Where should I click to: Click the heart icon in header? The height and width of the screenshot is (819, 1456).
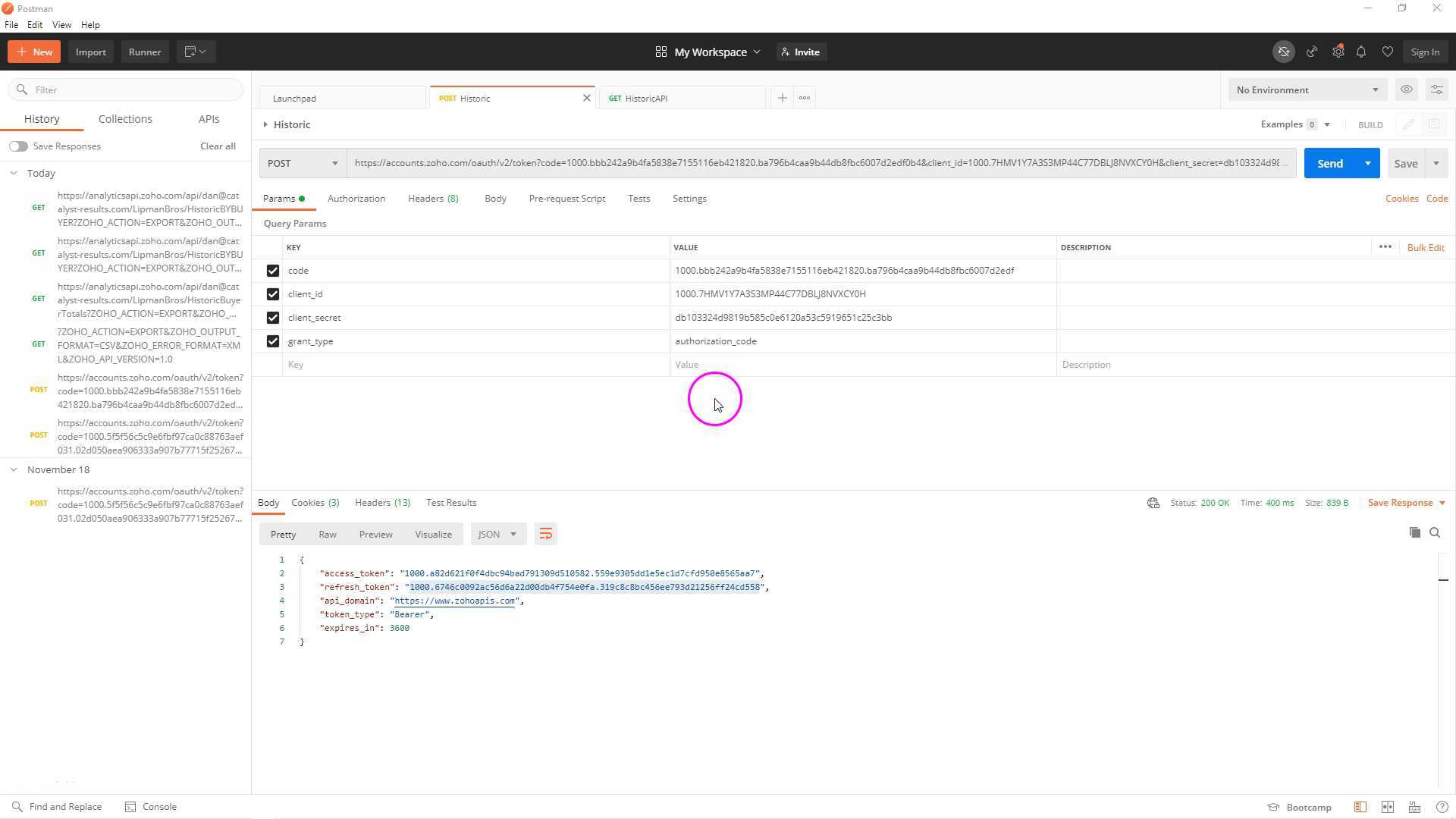(1387, 52)
